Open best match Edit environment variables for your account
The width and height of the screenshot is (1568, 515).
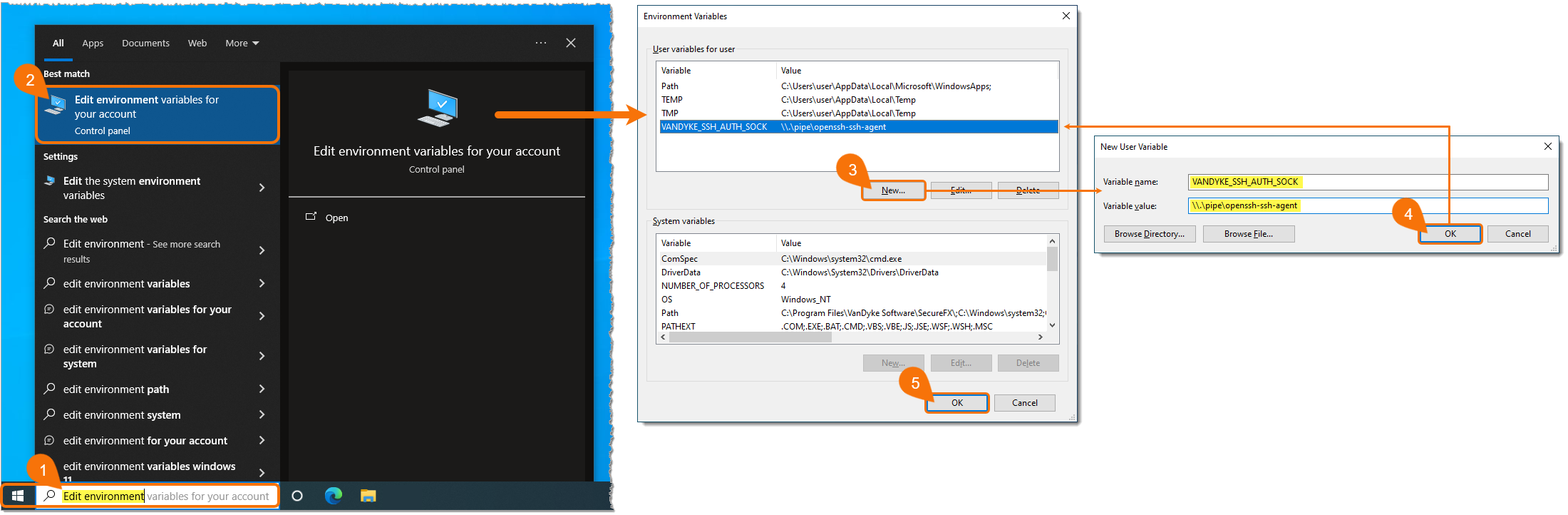[x=158, y=115]
